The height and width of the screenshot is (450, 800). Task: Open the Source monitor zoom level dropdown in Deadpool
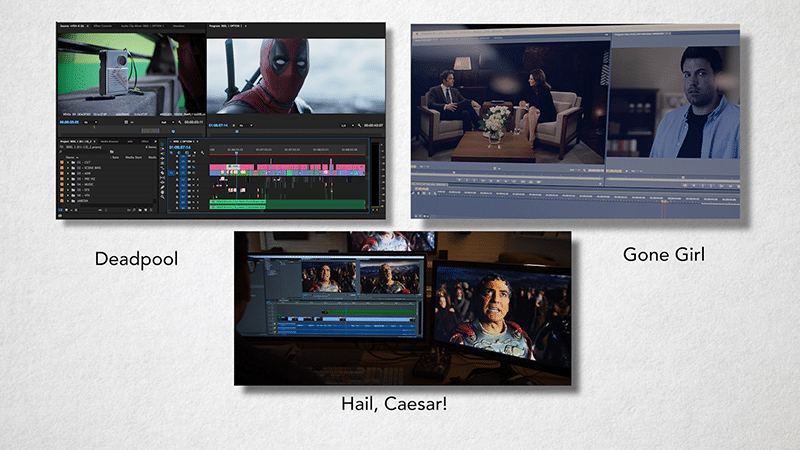(x=90, y=122)
